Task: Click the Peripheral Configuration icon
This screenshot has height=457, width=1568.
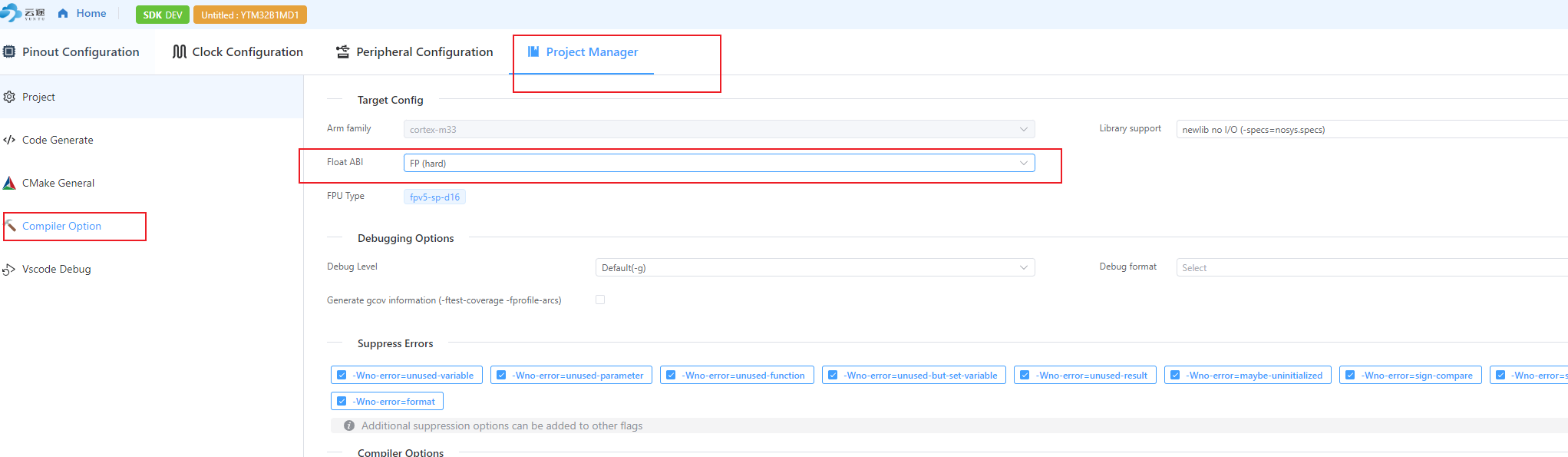Action: coord(343,51)
